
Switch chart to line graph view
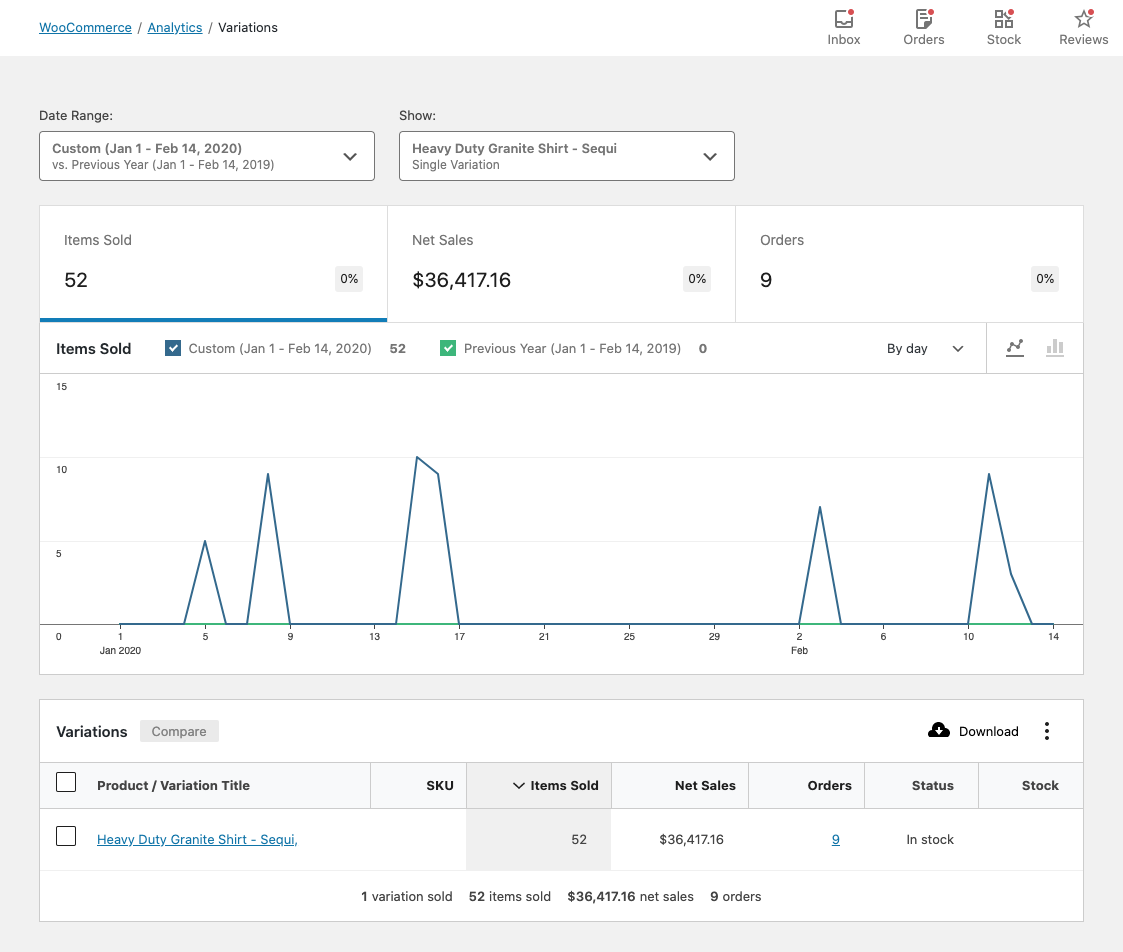click(x=1014, y=348)
